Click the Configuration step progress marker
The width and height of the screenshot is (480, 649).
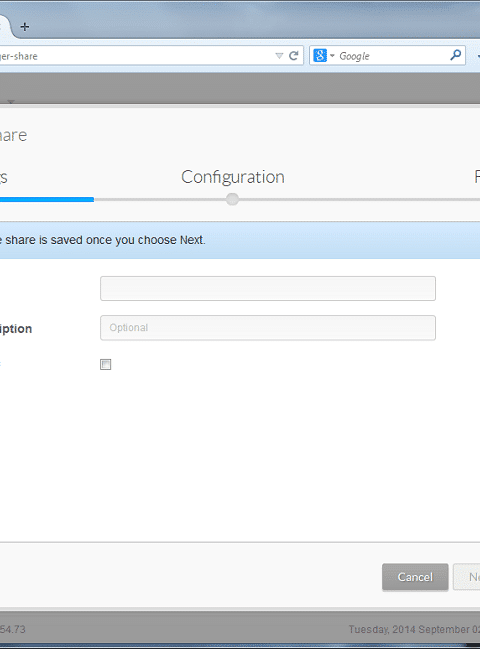point(232,199)
